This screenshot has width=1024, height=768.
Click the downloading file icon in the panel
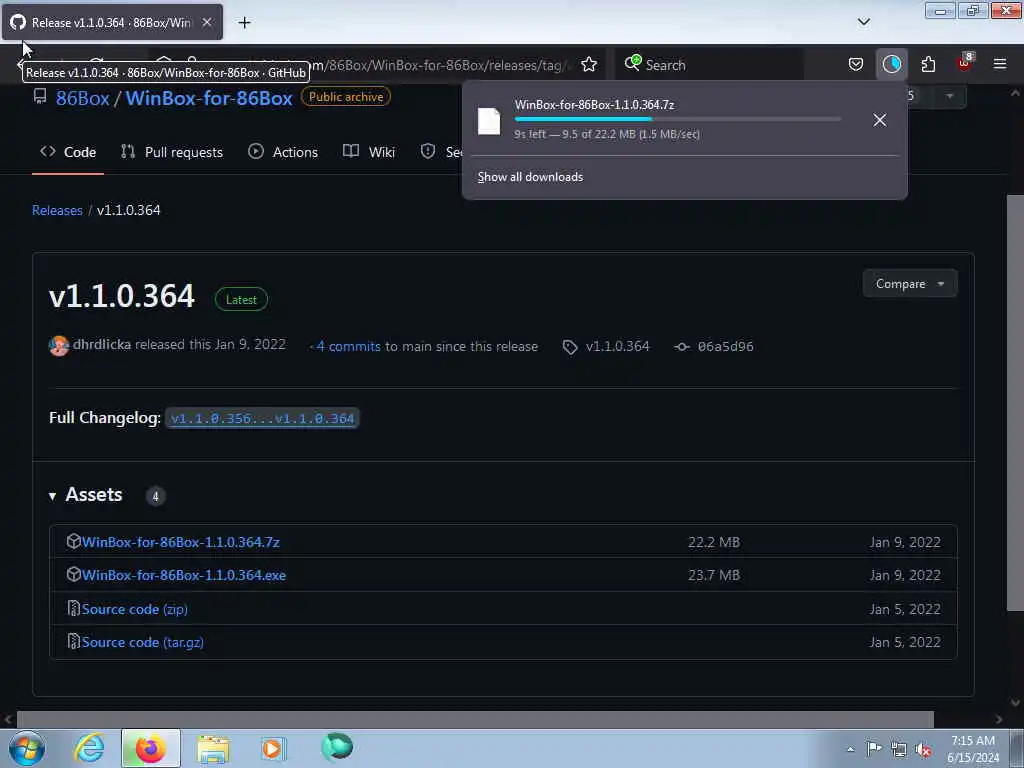click(x=489, y=121)
